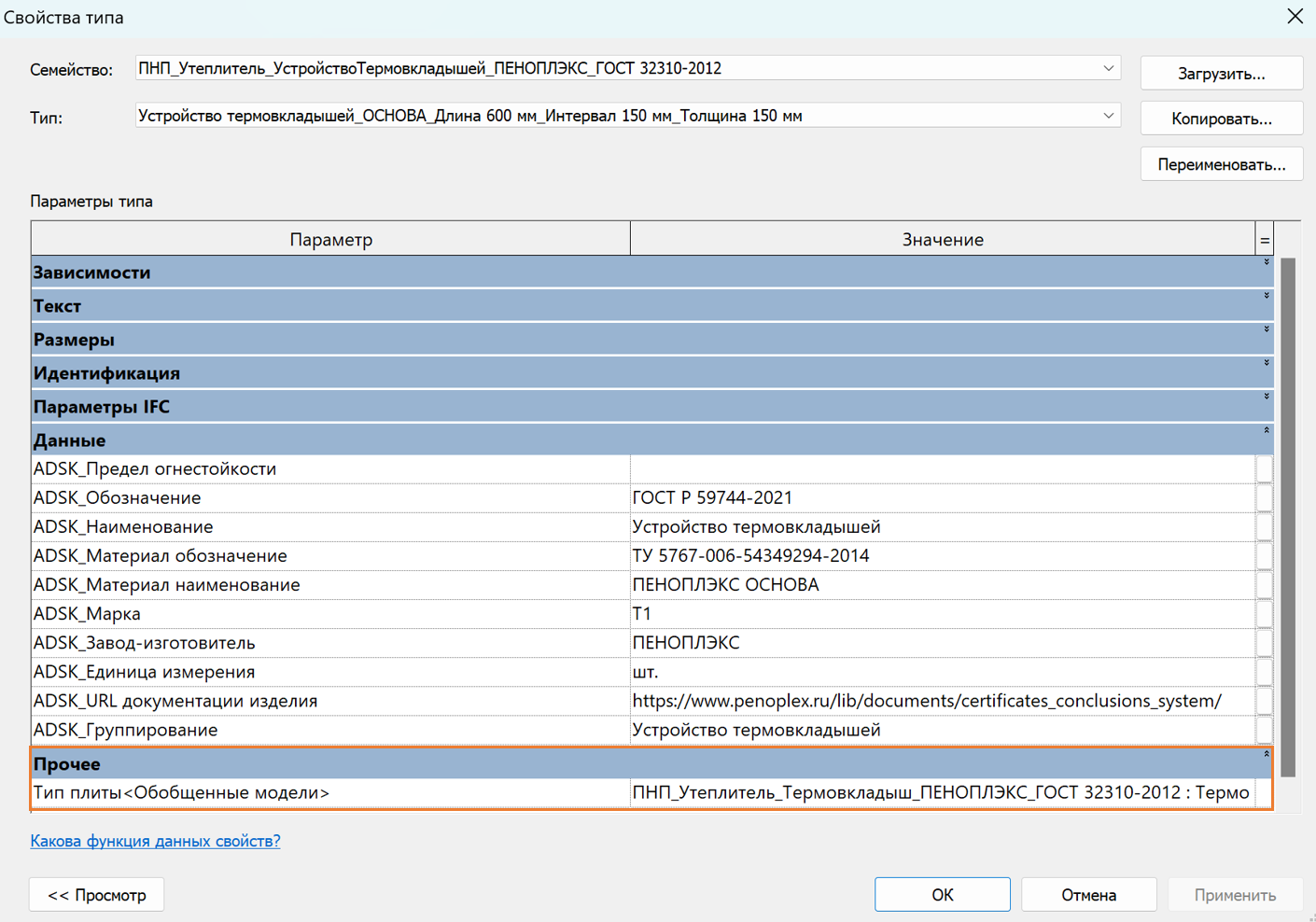1316x922 pixels.
Task: Click the associate button for ADSK_Единица измерения
Action: point(1265,671)
